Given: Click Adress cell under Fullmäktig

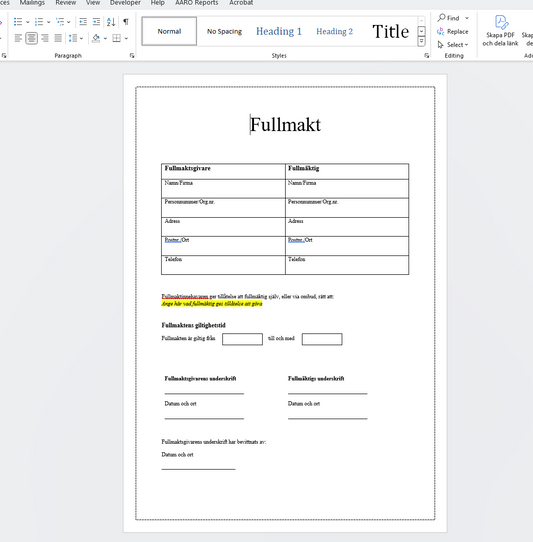Looking at the screenshot, I should coord(347,227).
